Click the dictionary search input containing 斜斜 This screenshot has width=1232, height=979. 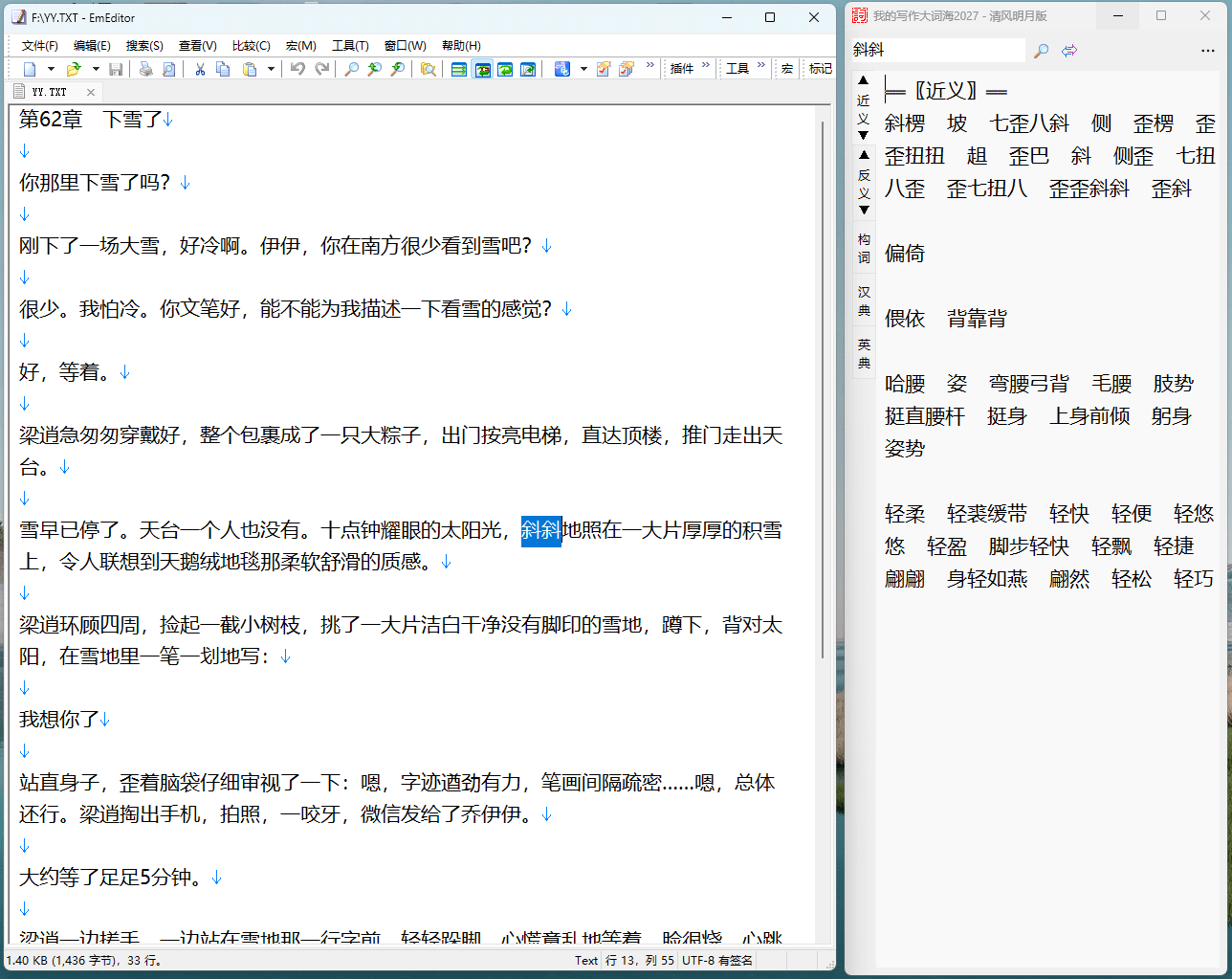tap(935, 51)
